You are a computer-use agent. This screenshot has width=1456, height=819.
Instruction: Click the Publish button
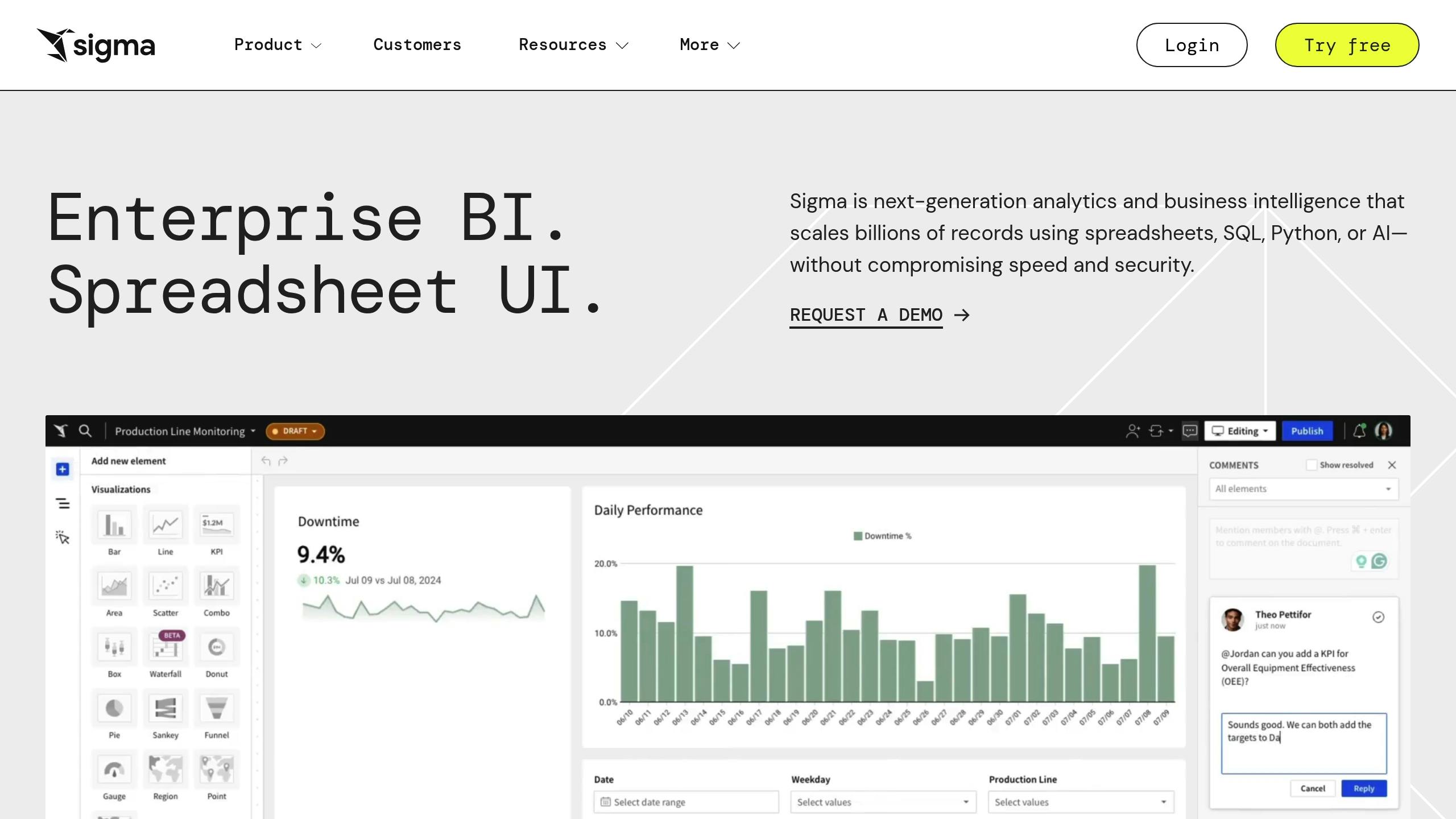(x=1307, y=431)
